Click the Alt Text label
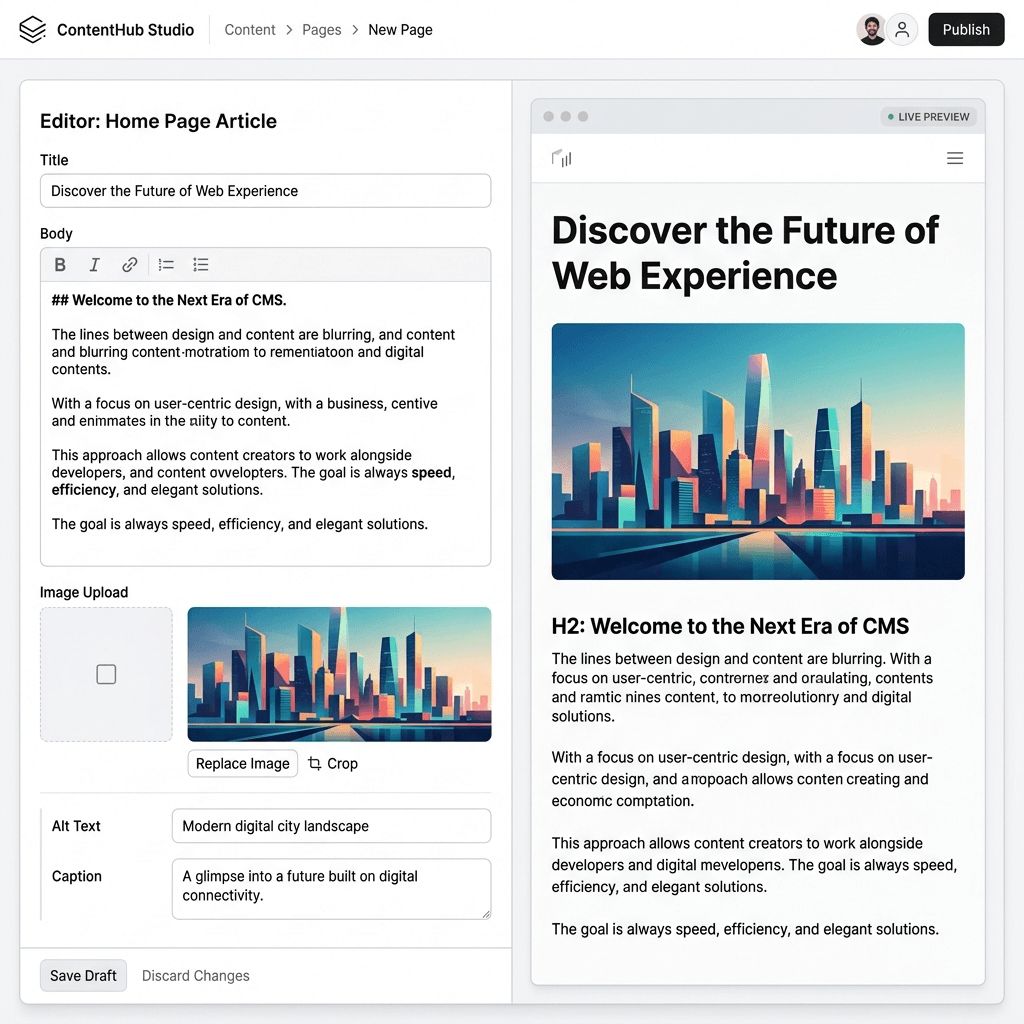This screenshot has width=1024, height=1024. pyautogui.click(x=76, y=826)
